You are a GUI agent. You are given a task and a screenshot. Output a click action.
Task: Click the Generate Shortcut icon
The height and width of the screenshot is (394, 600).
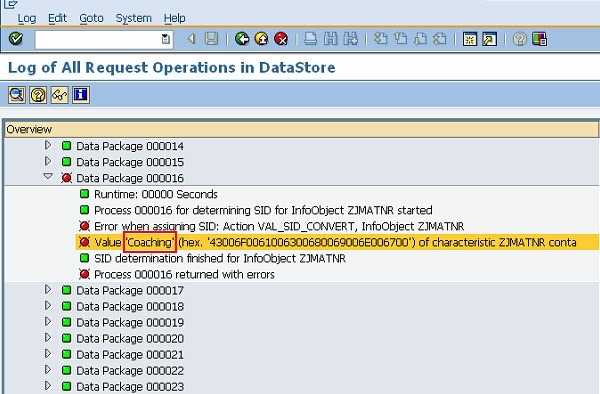click(489, 39)
